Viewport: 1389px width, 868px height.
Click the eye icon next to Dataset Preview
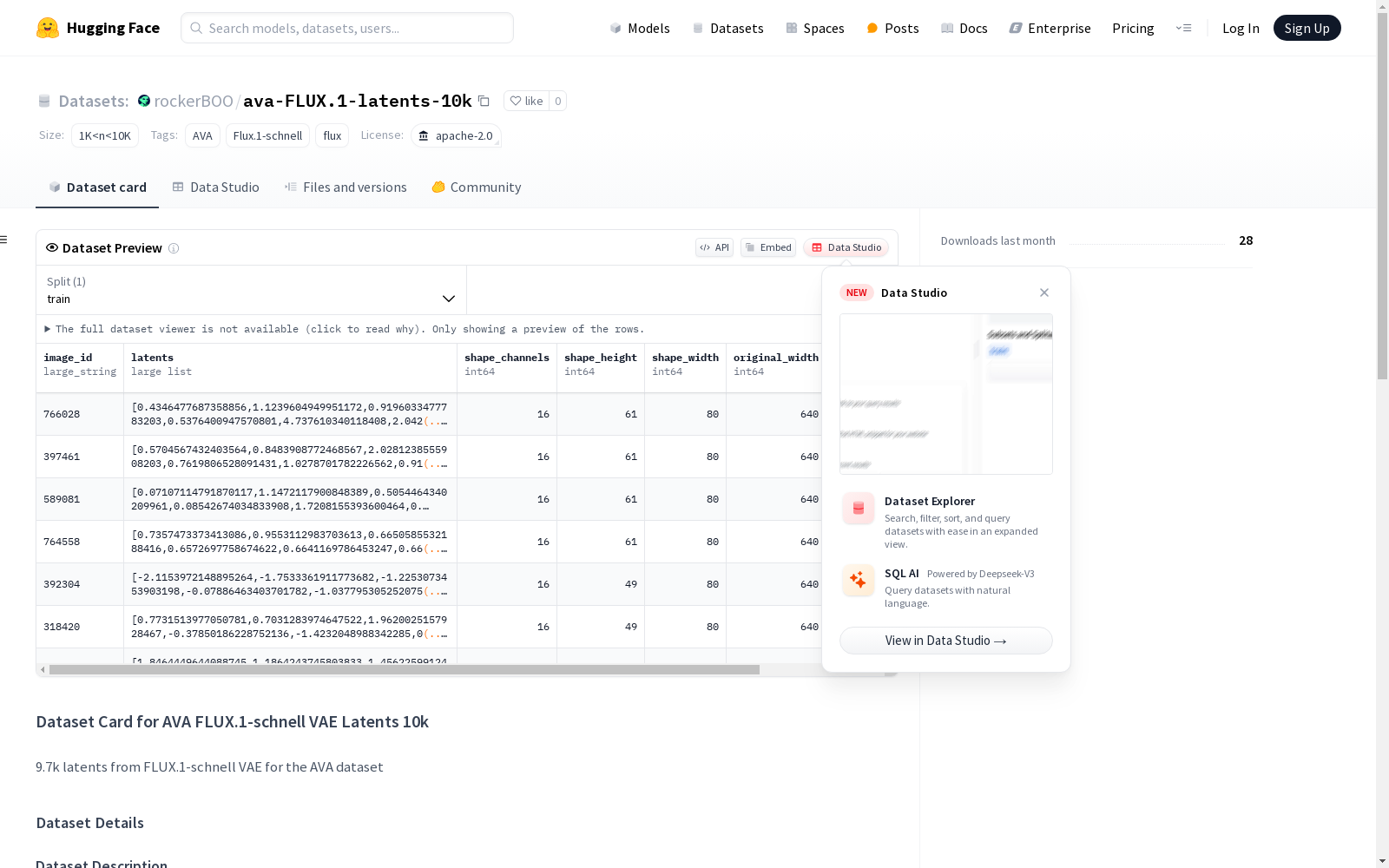(x=52, y=247)
